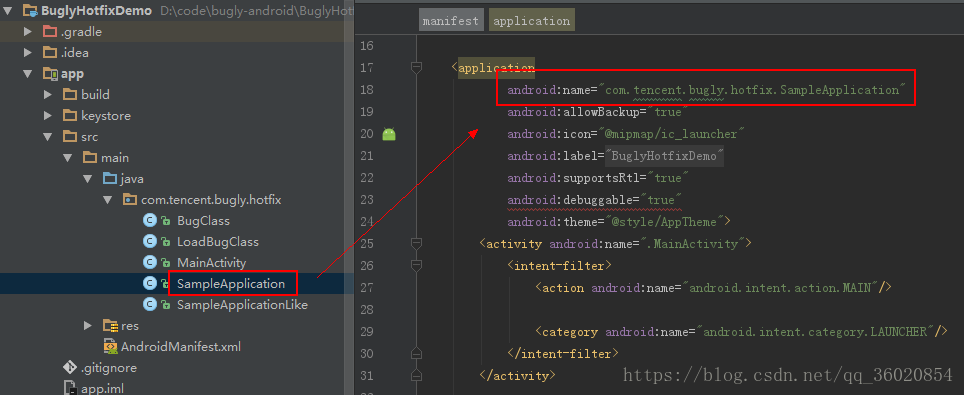
Task: Collapse the app module arrow
Action: point(28,74)
